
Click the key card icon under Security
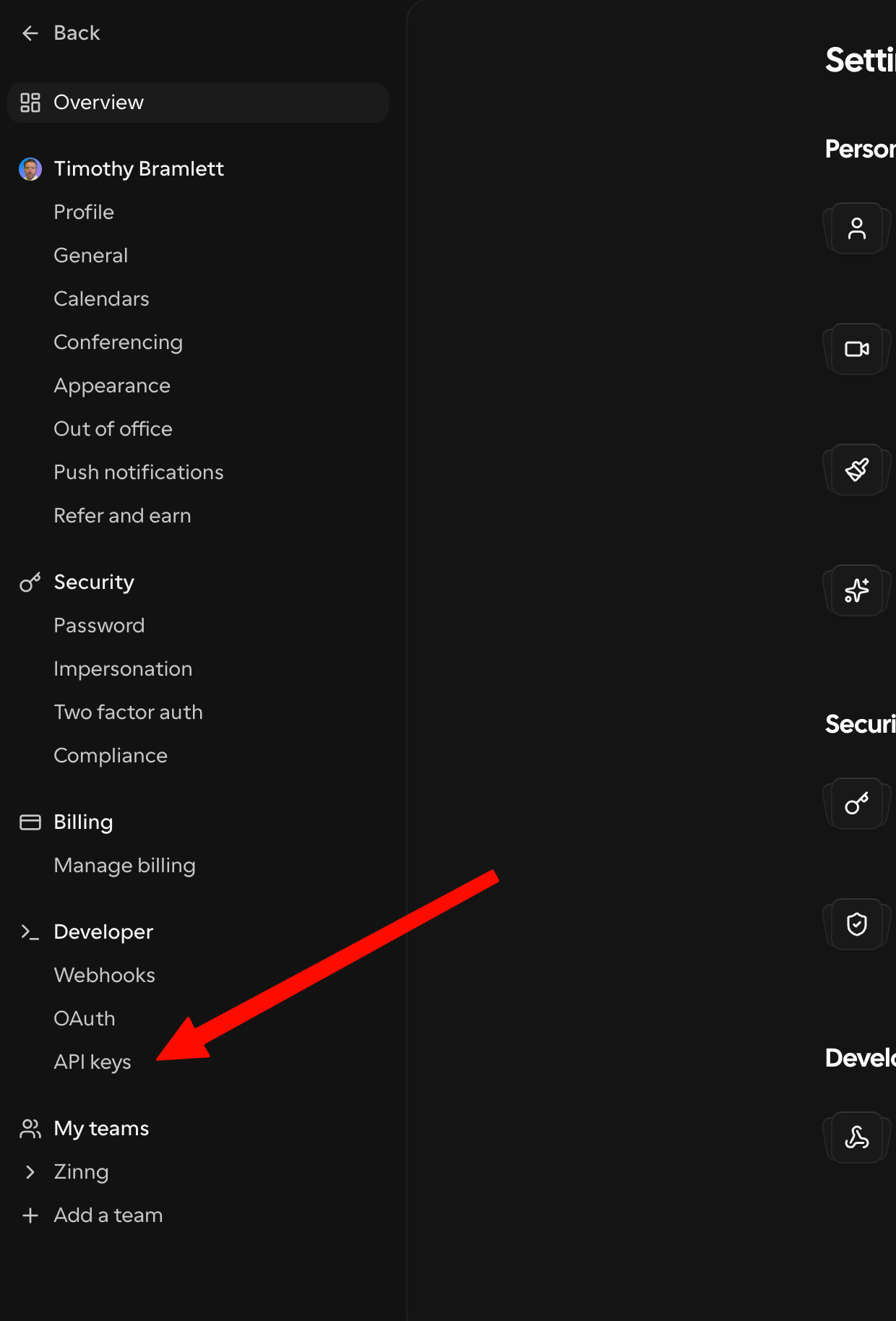pyautogui.click(x=857, y=804)
